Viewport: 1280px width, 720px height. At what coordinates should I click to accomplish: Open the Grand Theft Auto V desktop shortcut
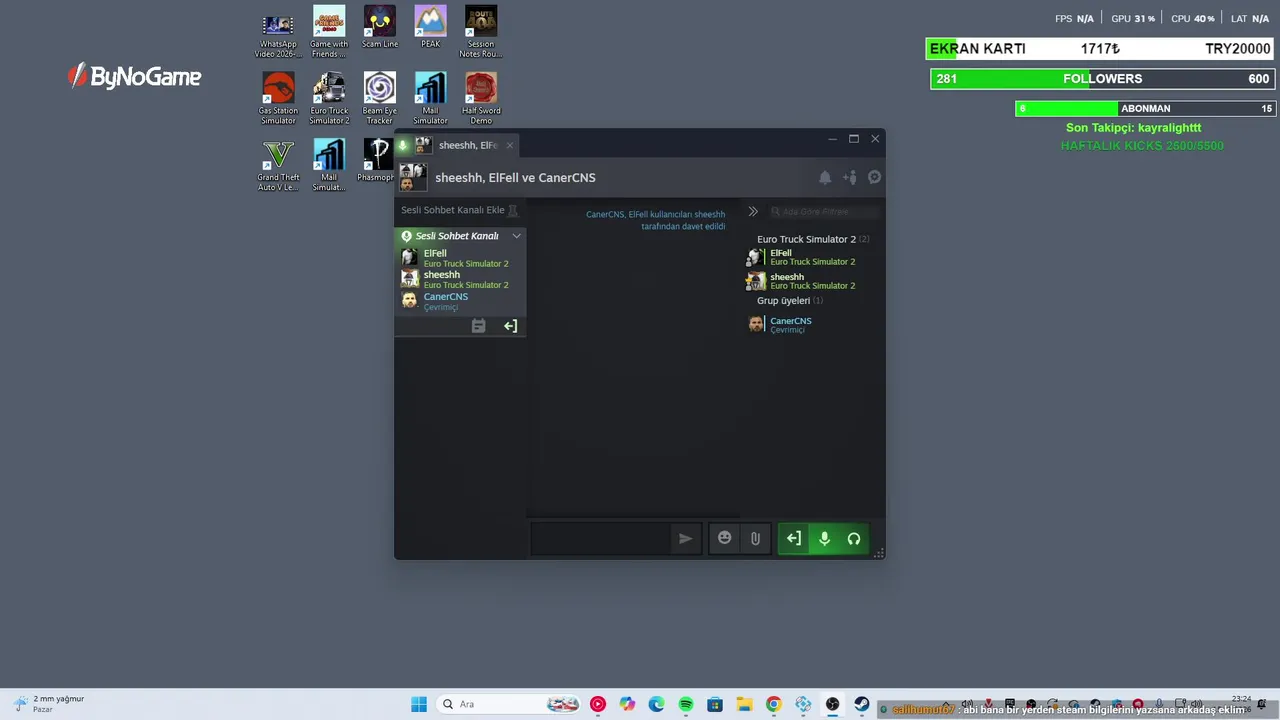coord(278,165)
